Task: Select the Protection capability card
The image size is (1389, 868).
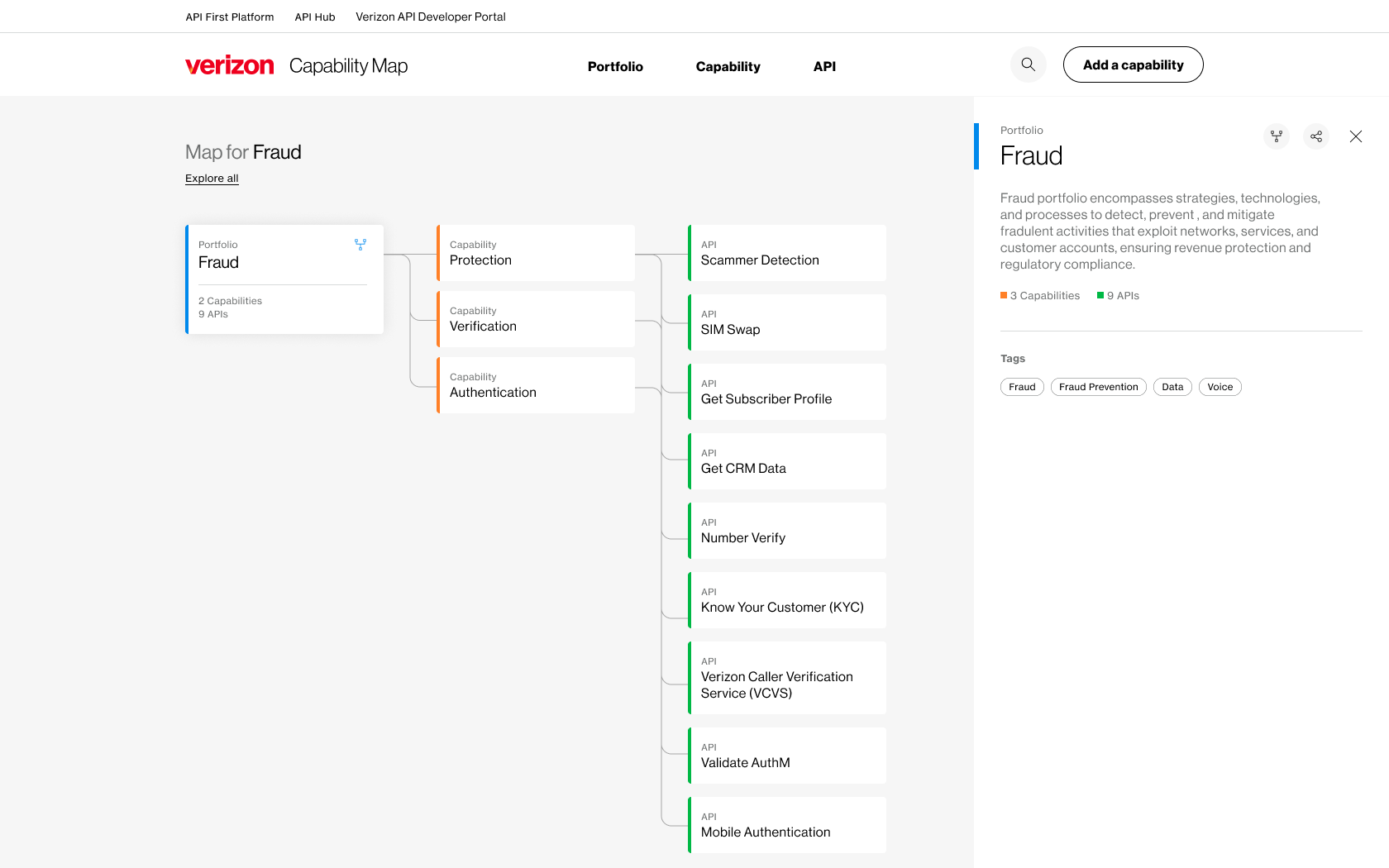Action: tap(536, 253)
